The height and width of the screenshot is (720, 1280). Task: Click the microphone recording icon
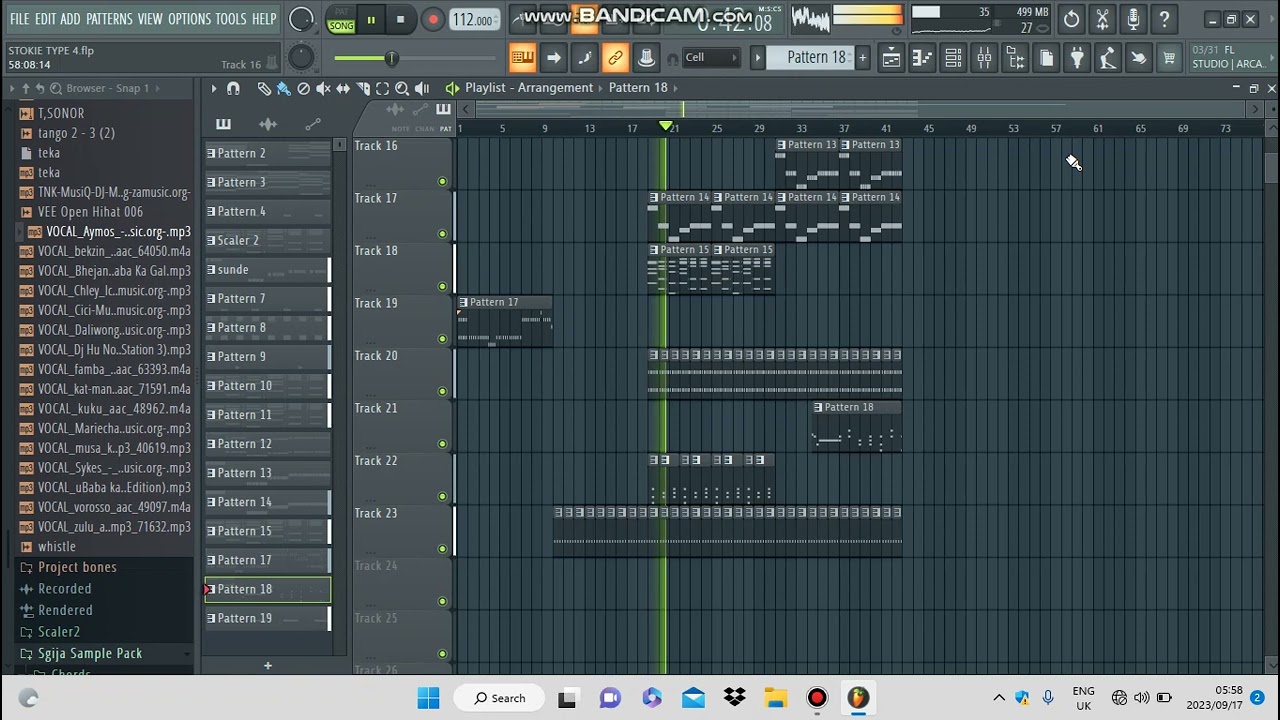(x=1133, y=19)
